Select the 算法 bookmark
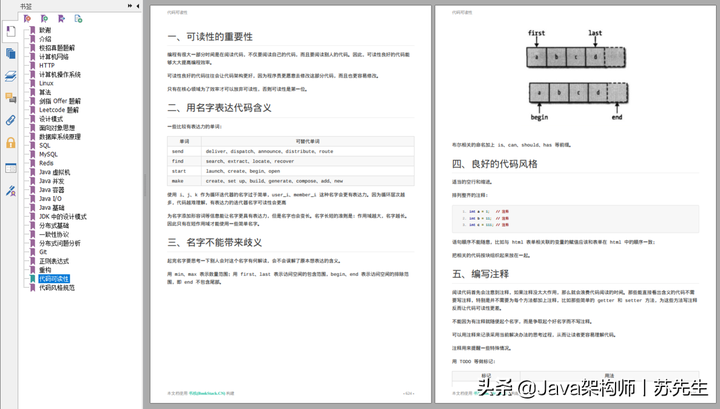The width and height of the screenshot is (720, 409). click(45, 92)
